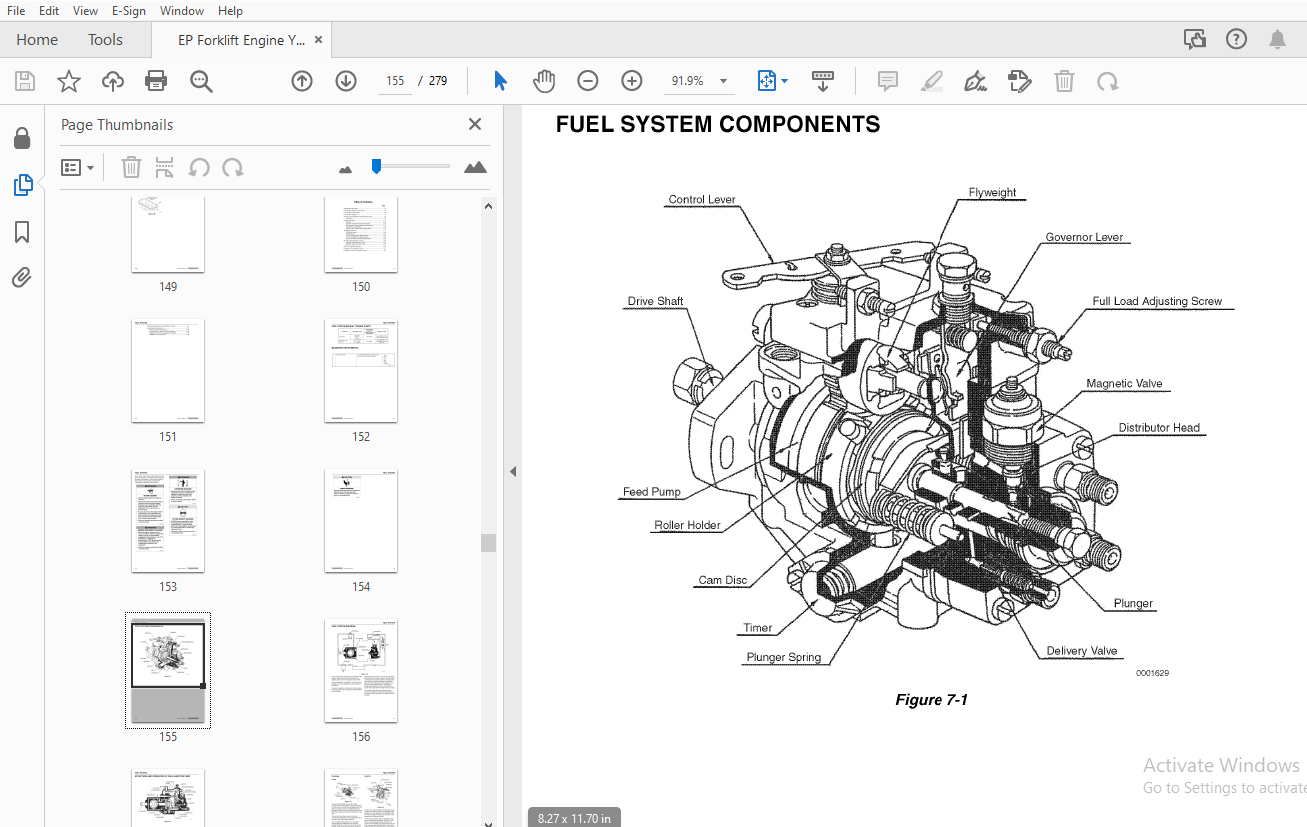The width and height of the screenshot is (1307, 827).
Task: Open the Help menu
Action: pyautogui.click(x=230, y=11)
